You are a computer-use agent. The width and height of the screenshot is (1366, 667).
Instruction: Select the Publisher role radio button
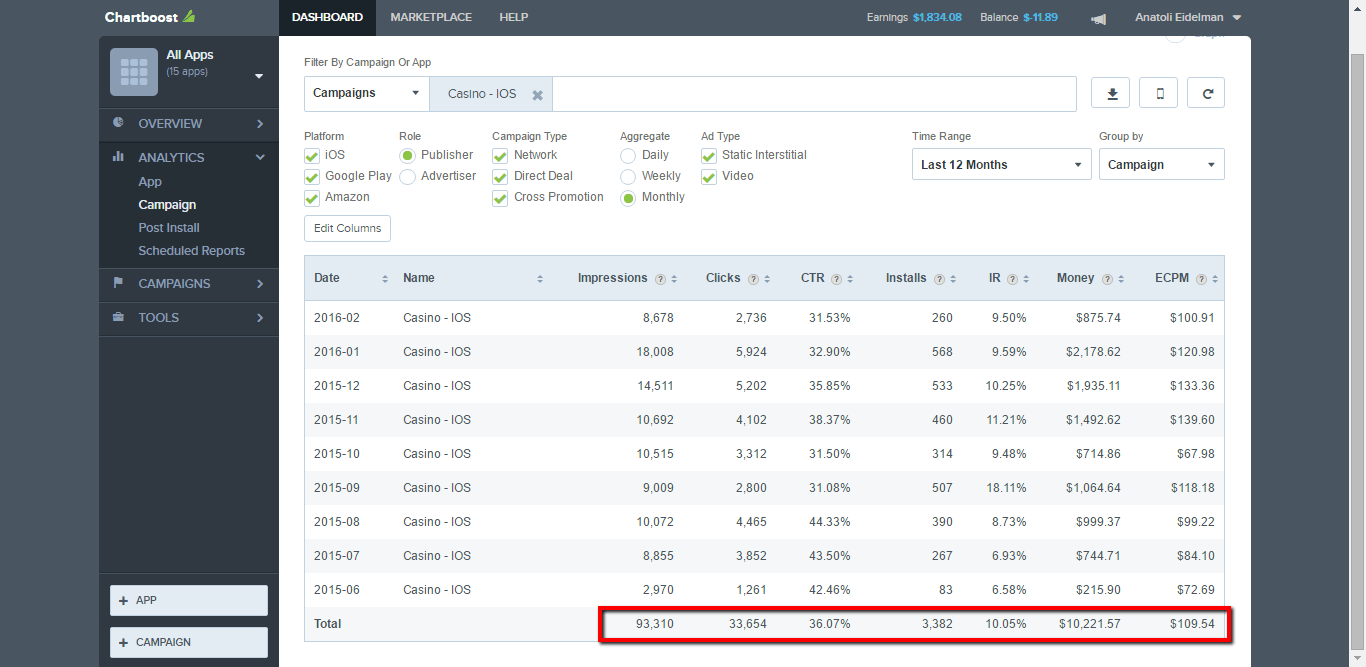(x=407, y=156)
